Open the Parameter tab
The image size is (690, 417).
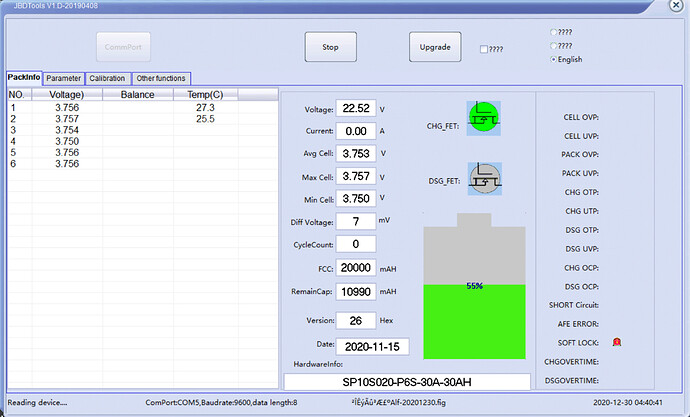pos(64,78)
